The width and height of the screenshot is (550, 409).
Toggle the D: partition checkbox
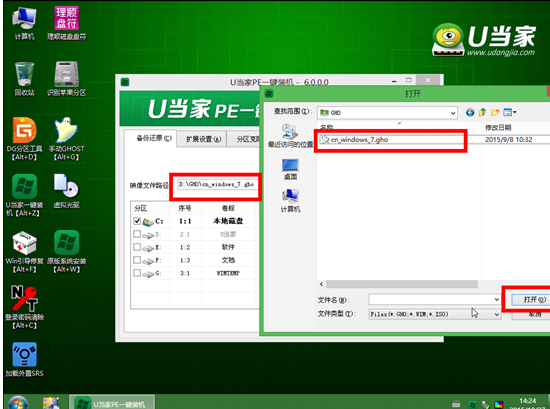click(137, 234)
